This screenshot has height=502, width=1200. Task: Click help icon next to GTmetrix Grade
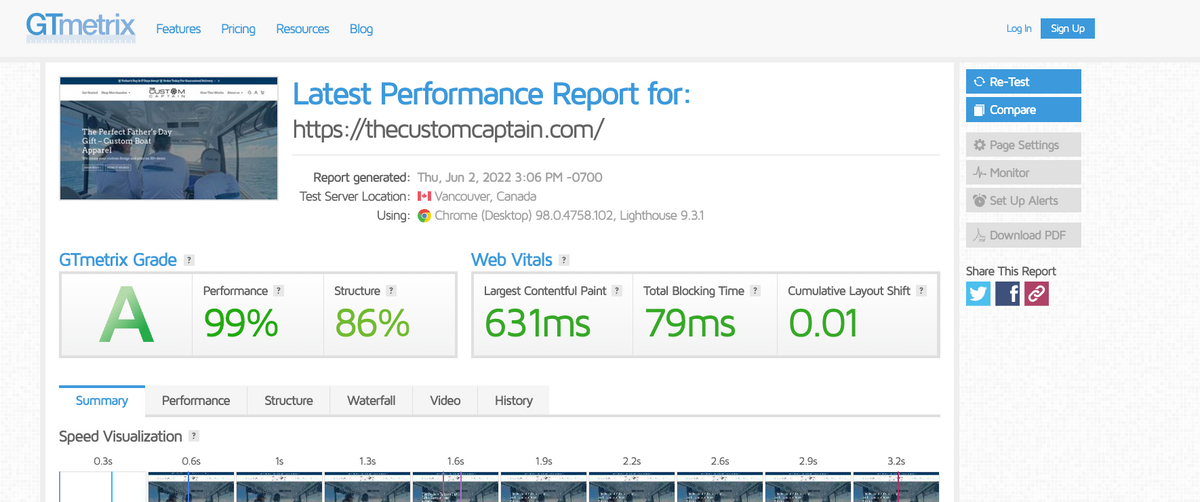189,260
